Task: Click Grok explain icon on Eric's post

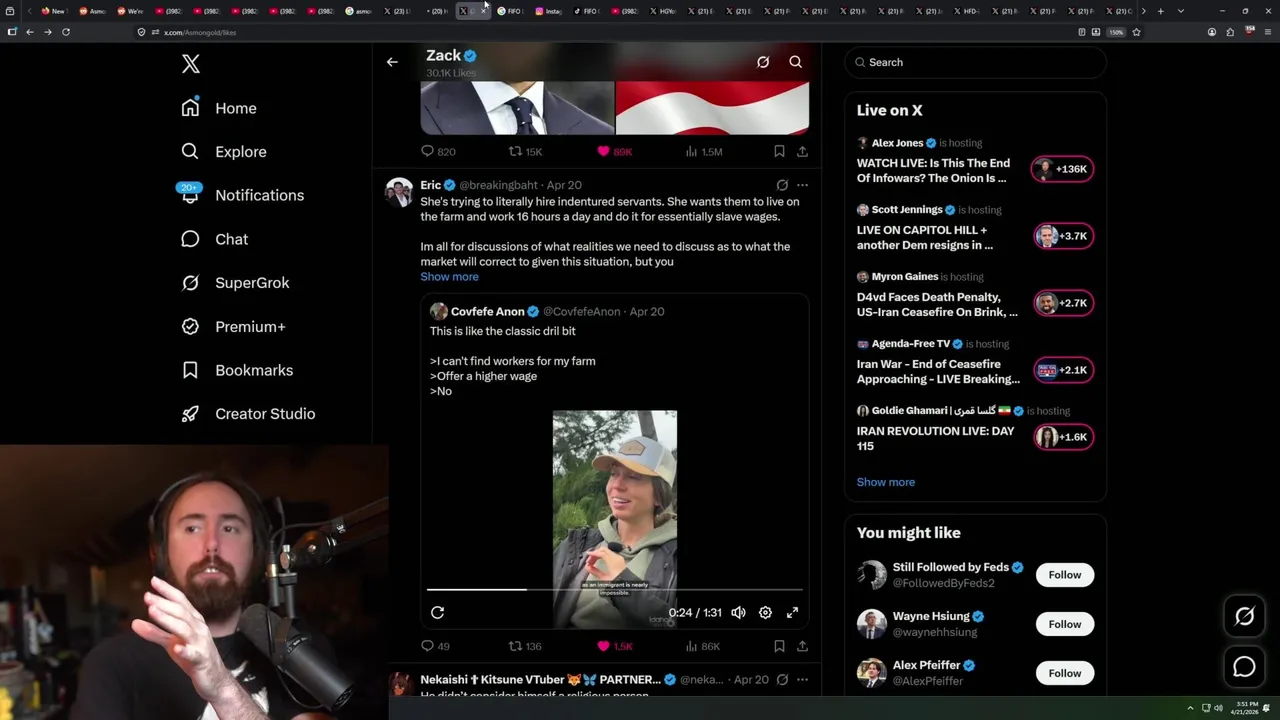Action: [782, 185]
